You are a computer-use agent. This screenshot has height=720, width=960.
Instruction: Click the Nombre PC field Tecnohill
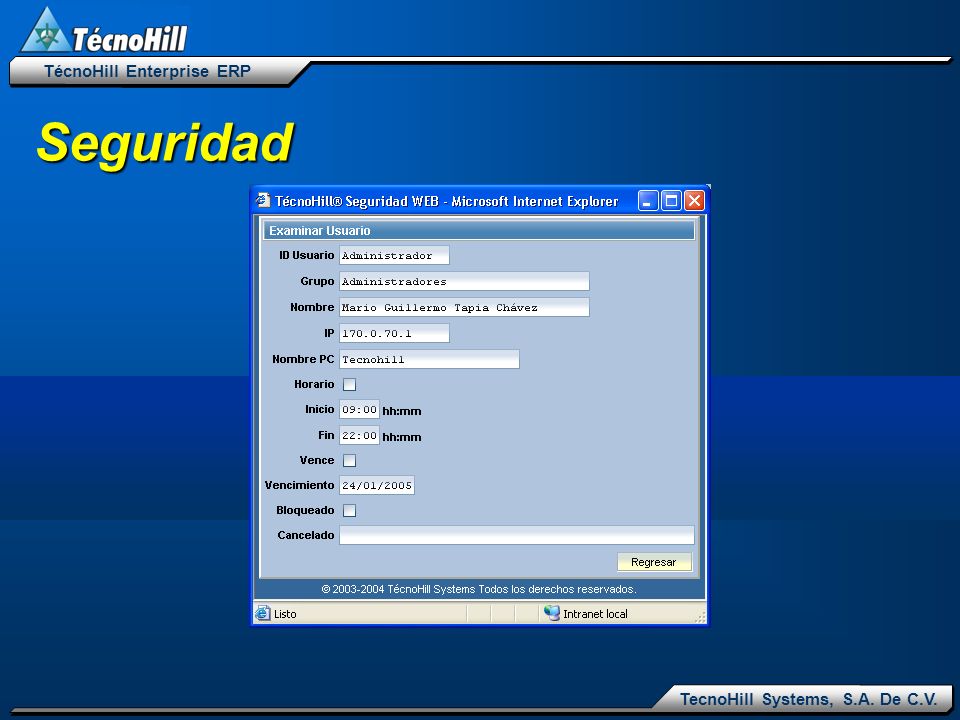[429, 359]
